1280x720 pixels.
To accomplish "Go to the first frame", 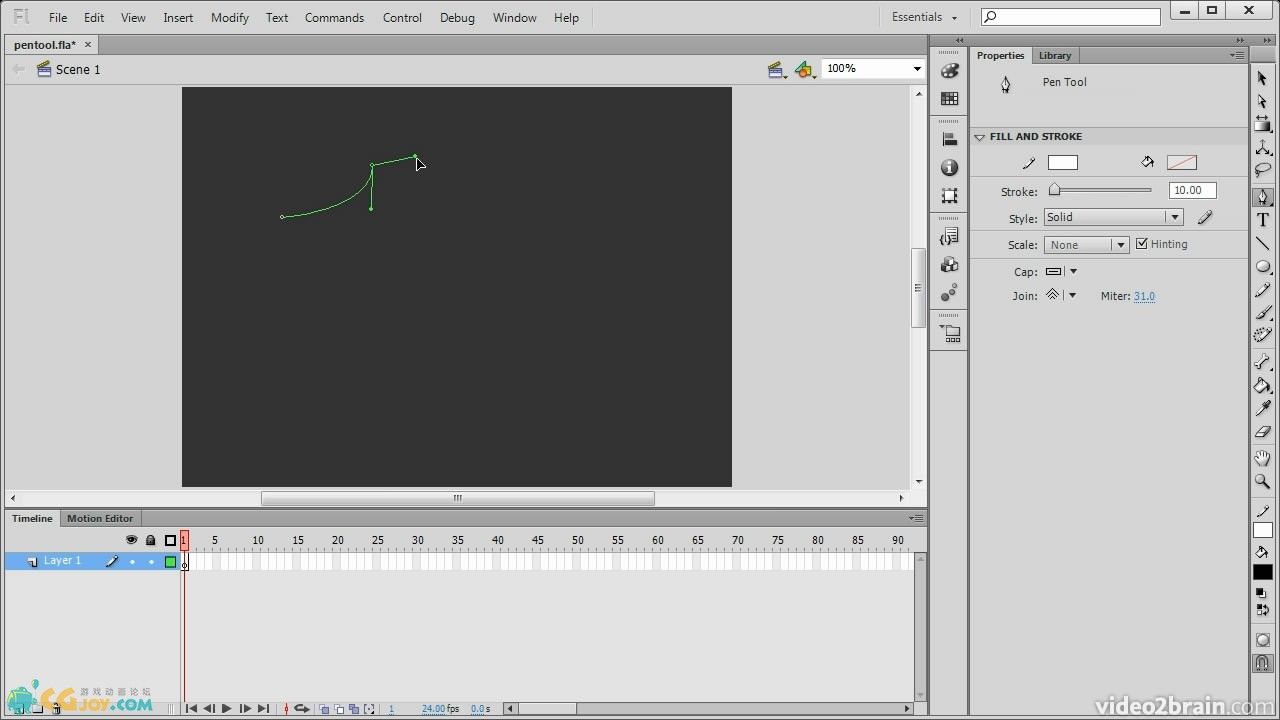I will 191,709.
